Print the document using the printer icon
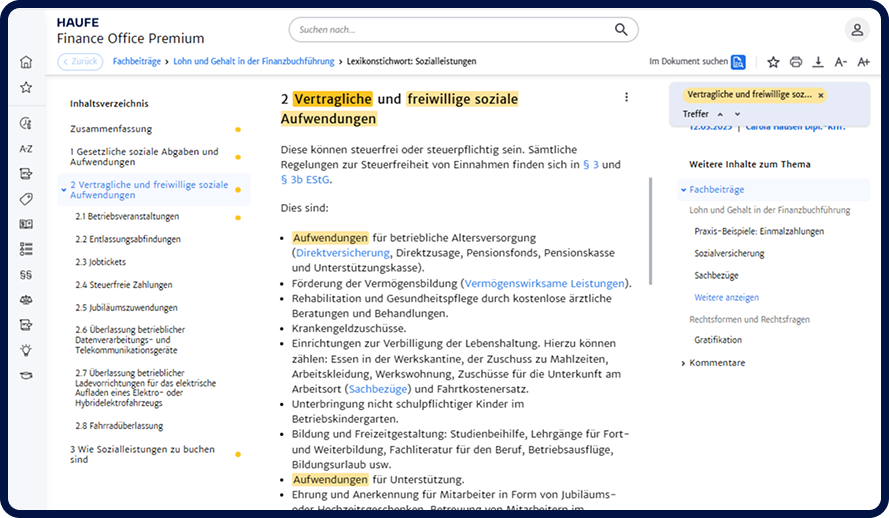 point(796,62)
